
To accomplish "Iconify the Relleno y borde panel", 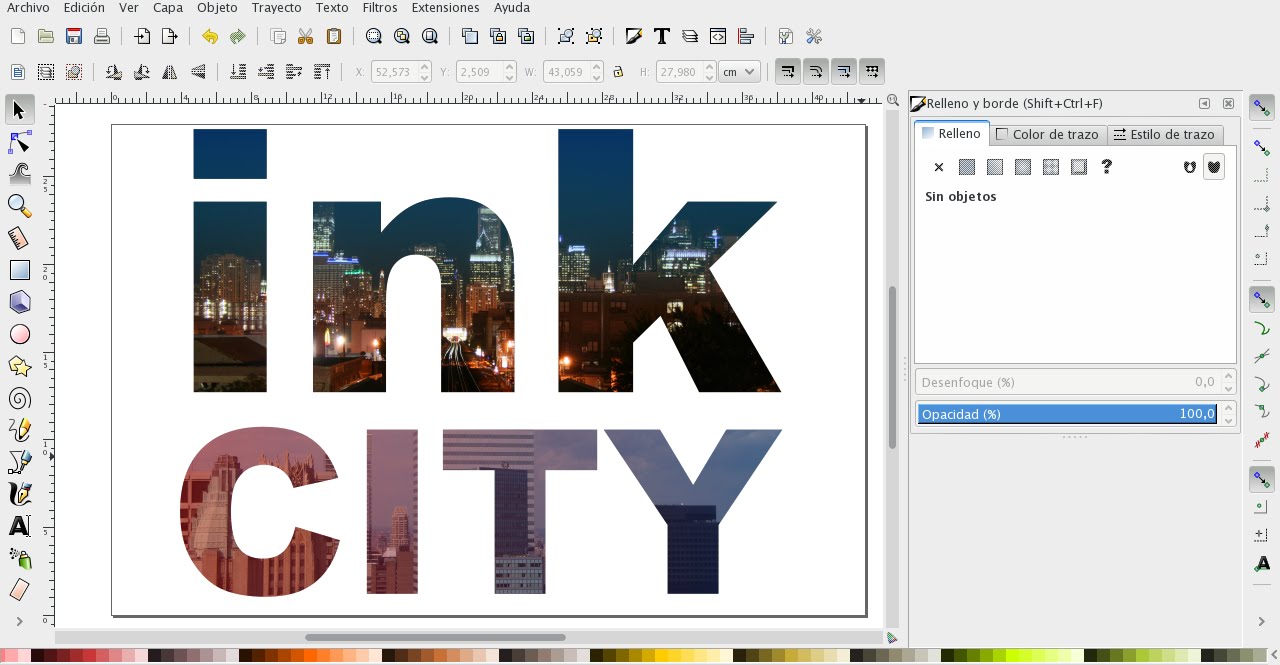I will (1204, 103).
